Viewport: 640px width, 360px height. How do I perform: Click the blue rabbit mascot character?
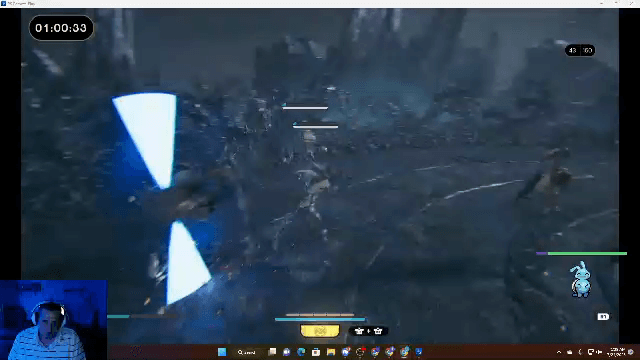(x=580, y=280)
